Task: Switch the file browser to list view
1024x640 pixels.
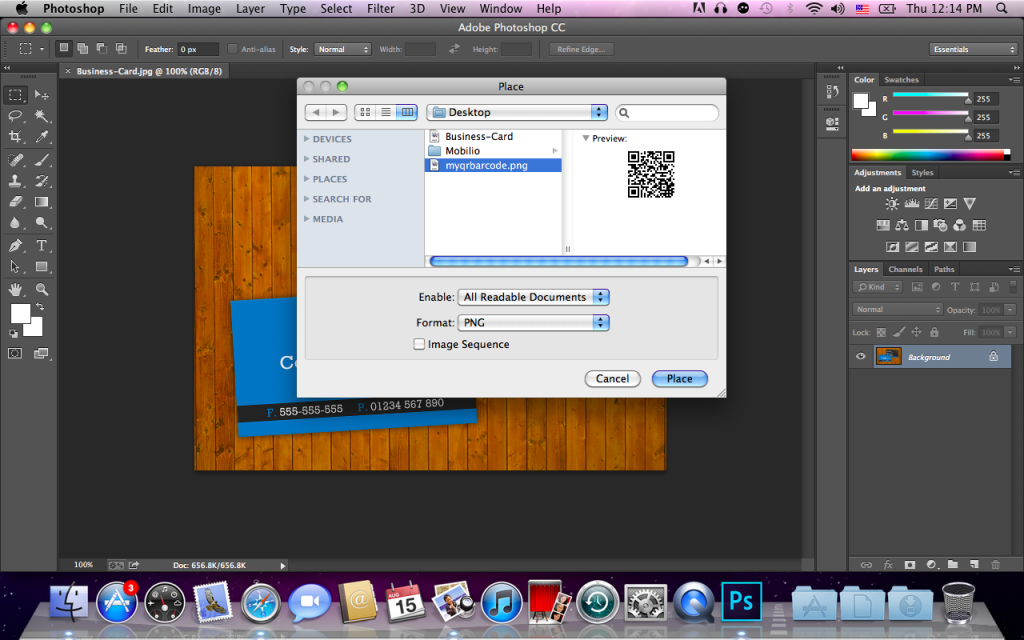Action: click(385, 113)
